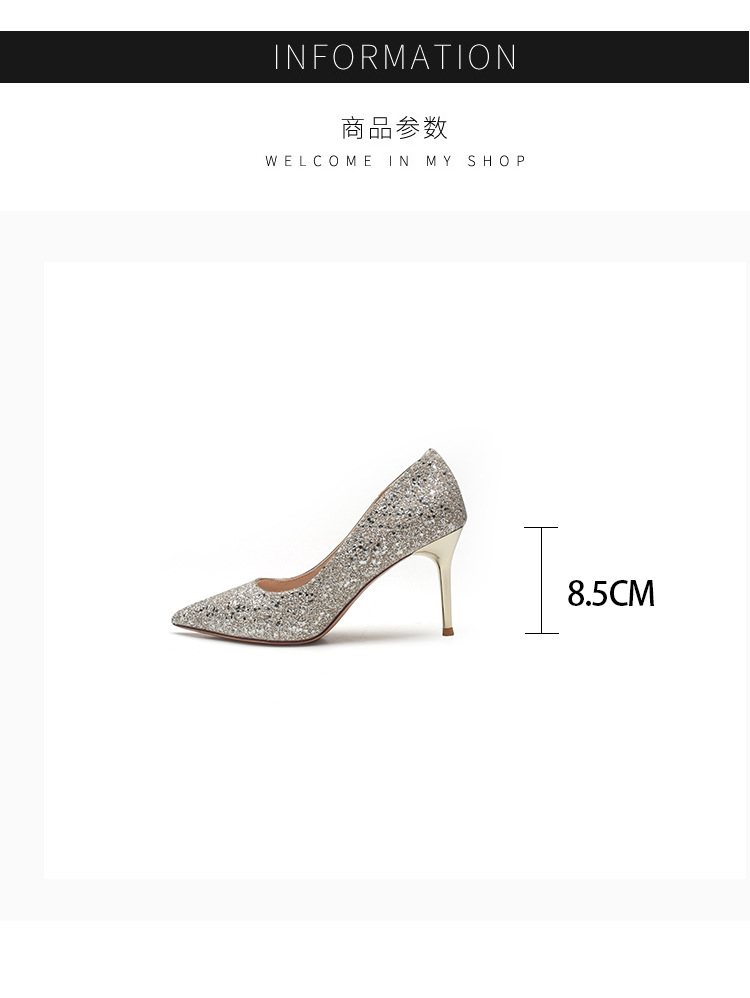The width and height of the screenshot is (750, 998).
Task: Click the CM unit in height label
Action: 633,593
